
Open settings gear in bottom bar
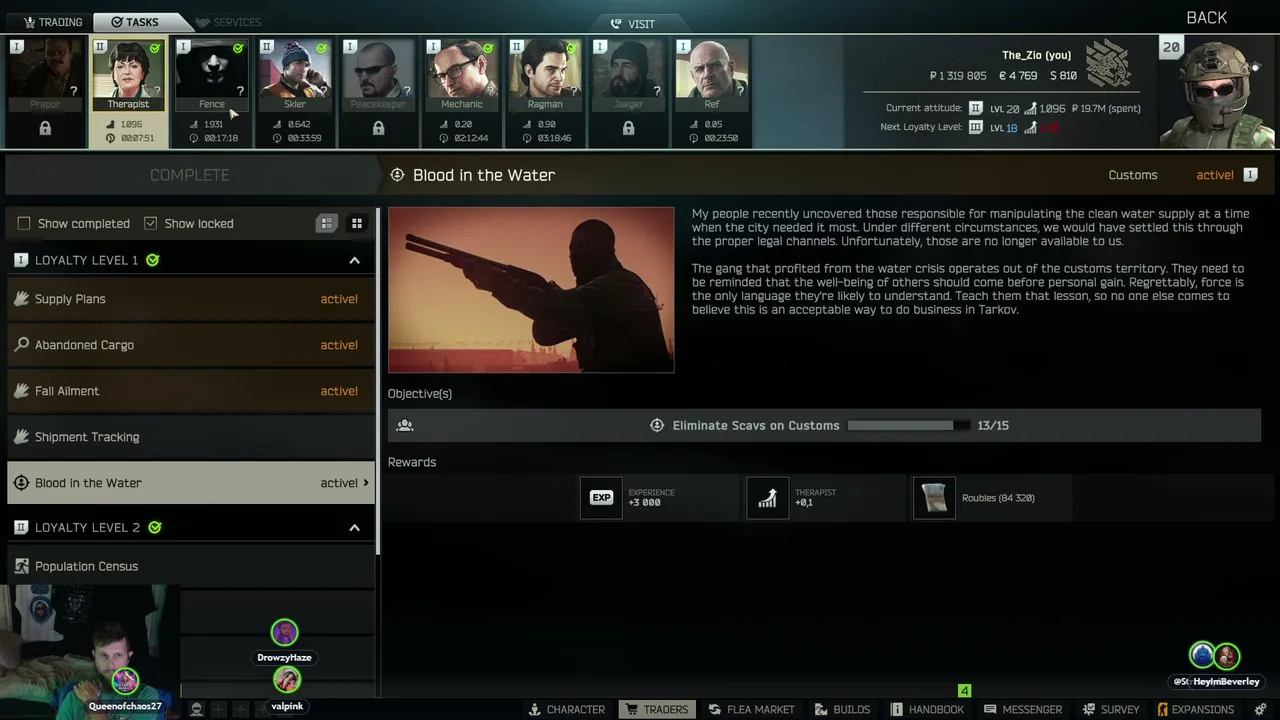[x=1261, y=709]
